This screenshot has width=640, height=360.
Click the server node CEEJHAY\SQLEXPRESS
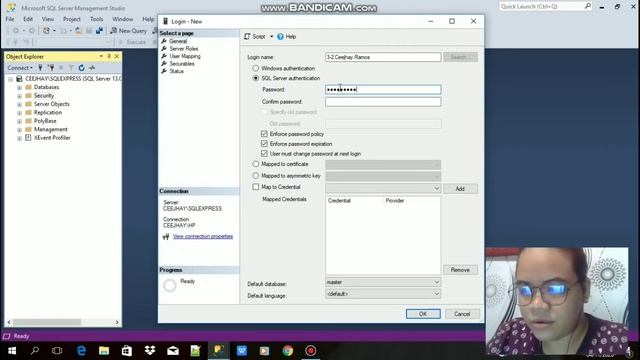point(73,78)
